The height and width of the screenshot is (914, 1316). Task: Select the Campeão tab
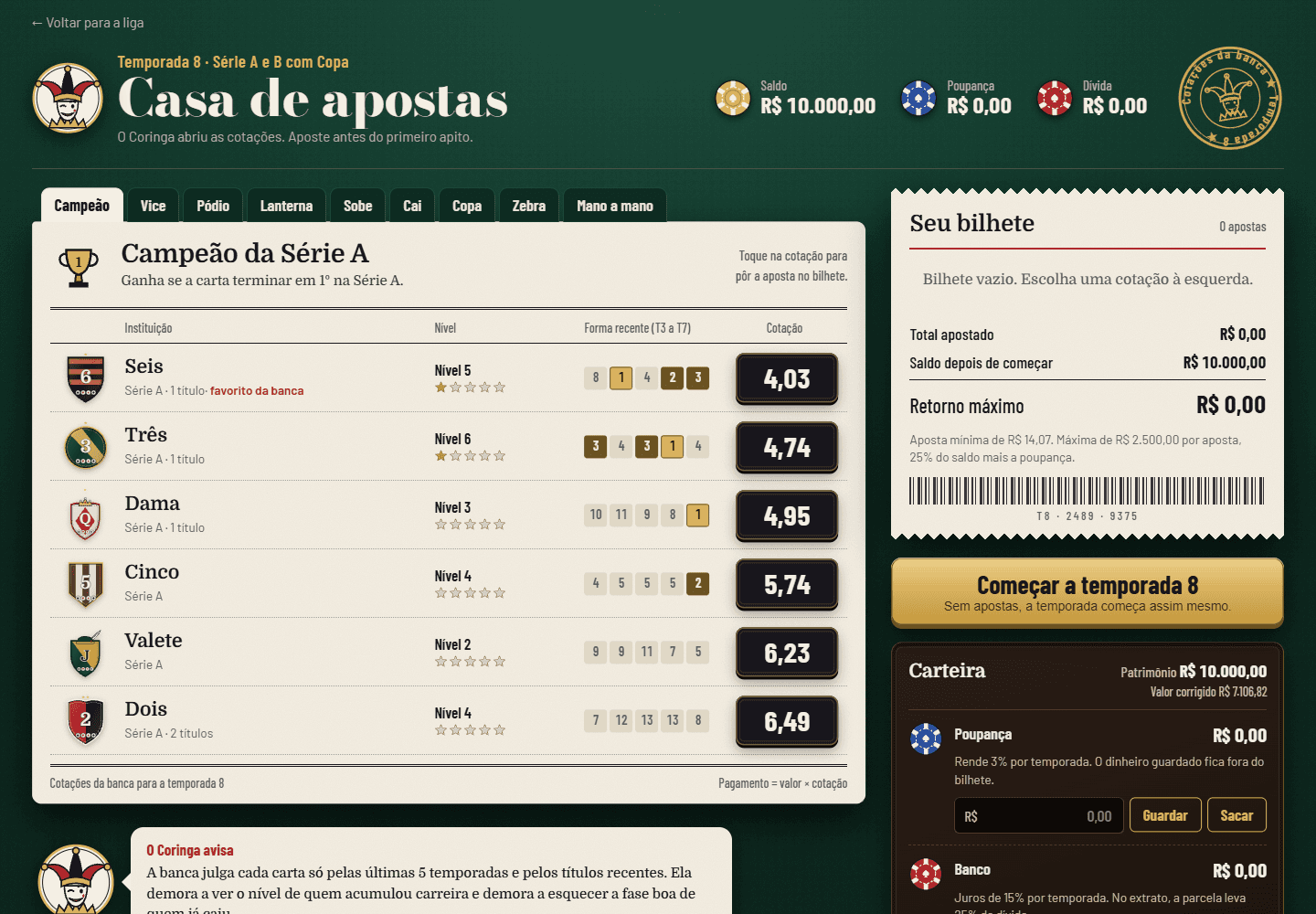81,206
